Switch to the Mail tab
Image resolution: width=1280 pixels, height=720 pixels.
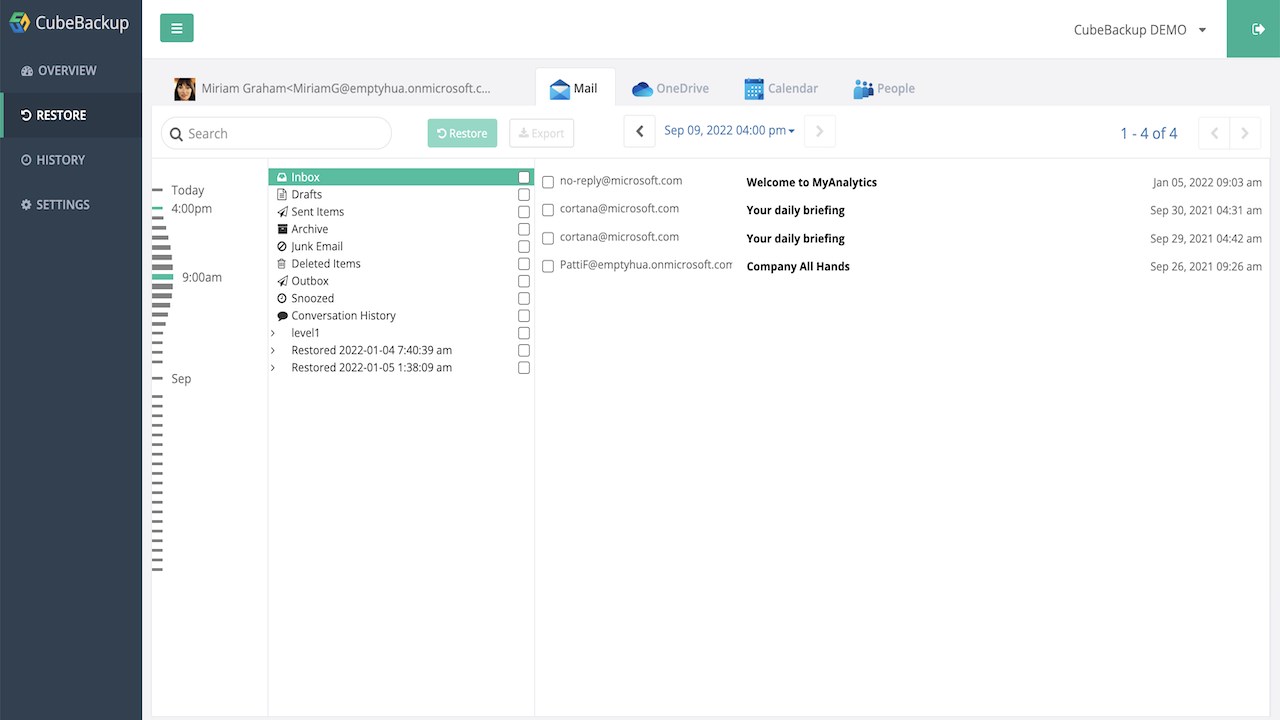pyautogui.click(x=575, y=88)
